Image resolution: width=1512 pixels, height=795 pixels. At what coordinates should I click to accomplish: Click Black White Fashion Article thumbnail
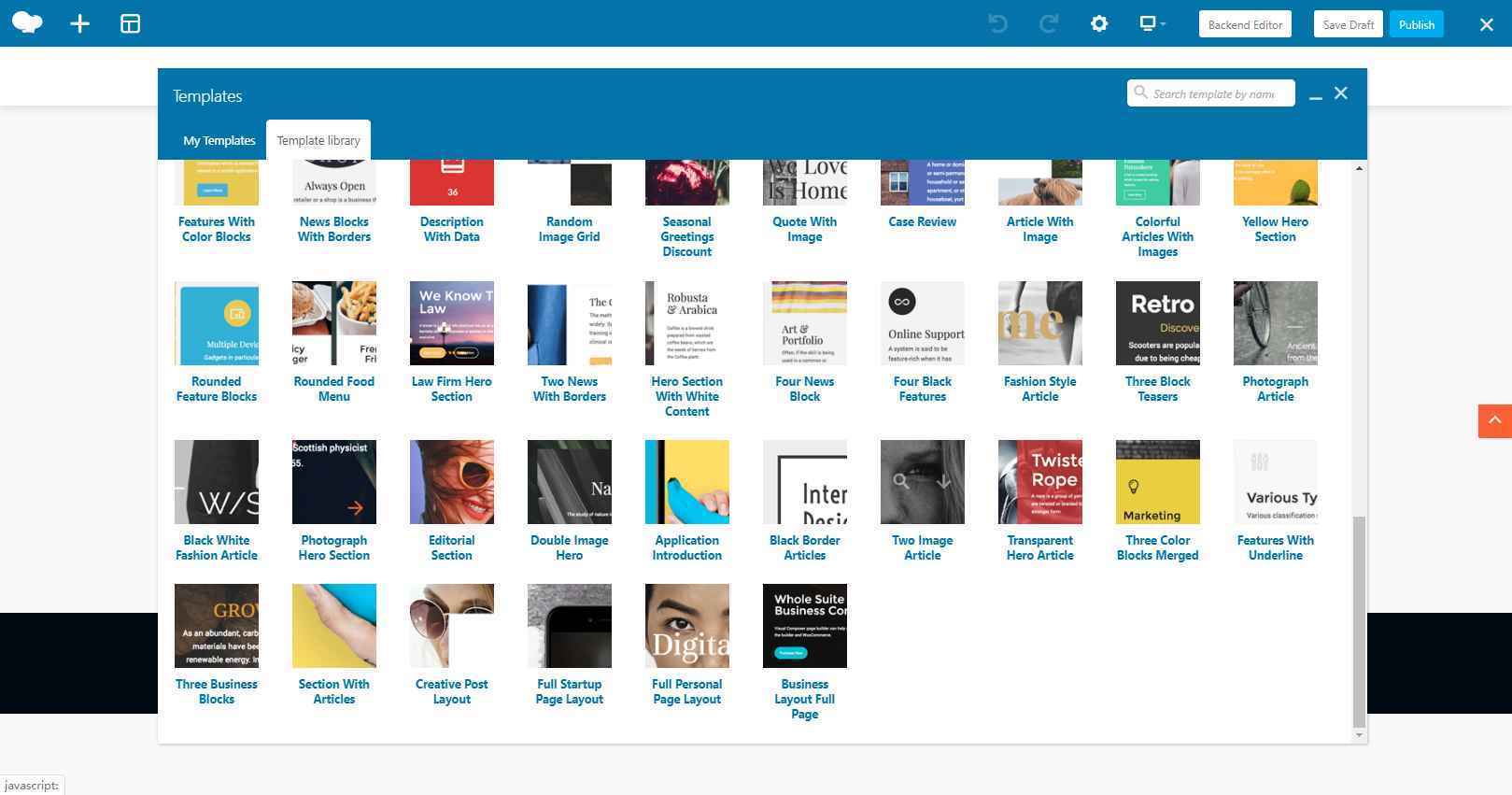(217, 482)
